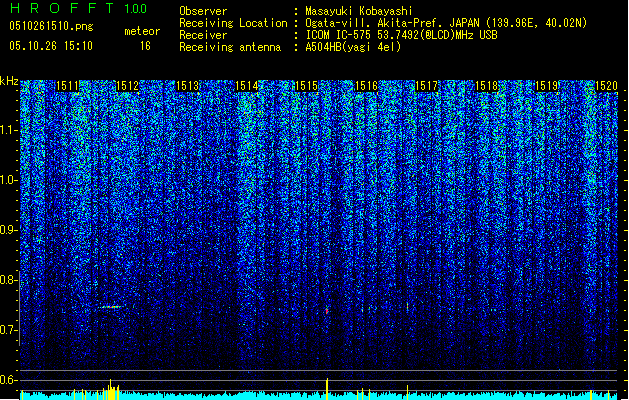Click the ICOM IC-575 53.7492 receiver text
Image resolution: width=629 pixels, height=400 pixels.
pos(401,35)
